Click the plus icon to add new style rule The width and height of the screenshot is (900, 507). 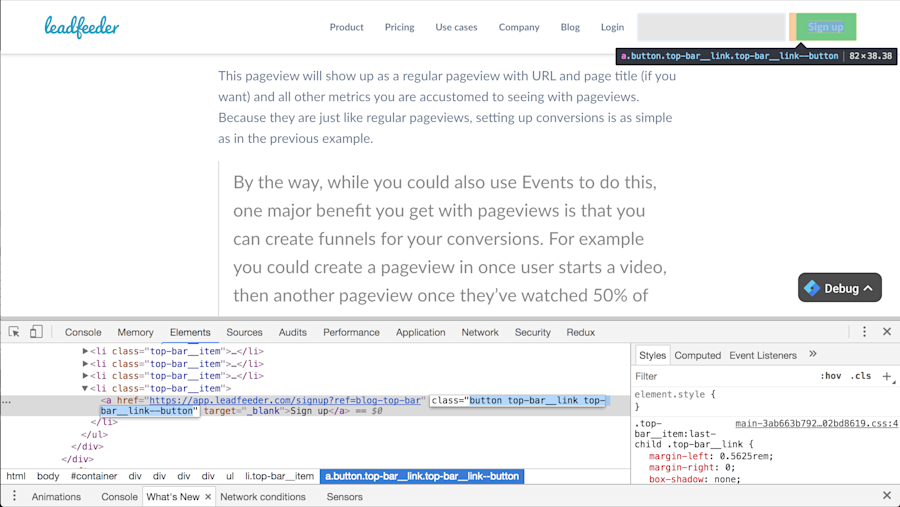tap(887, 376)
